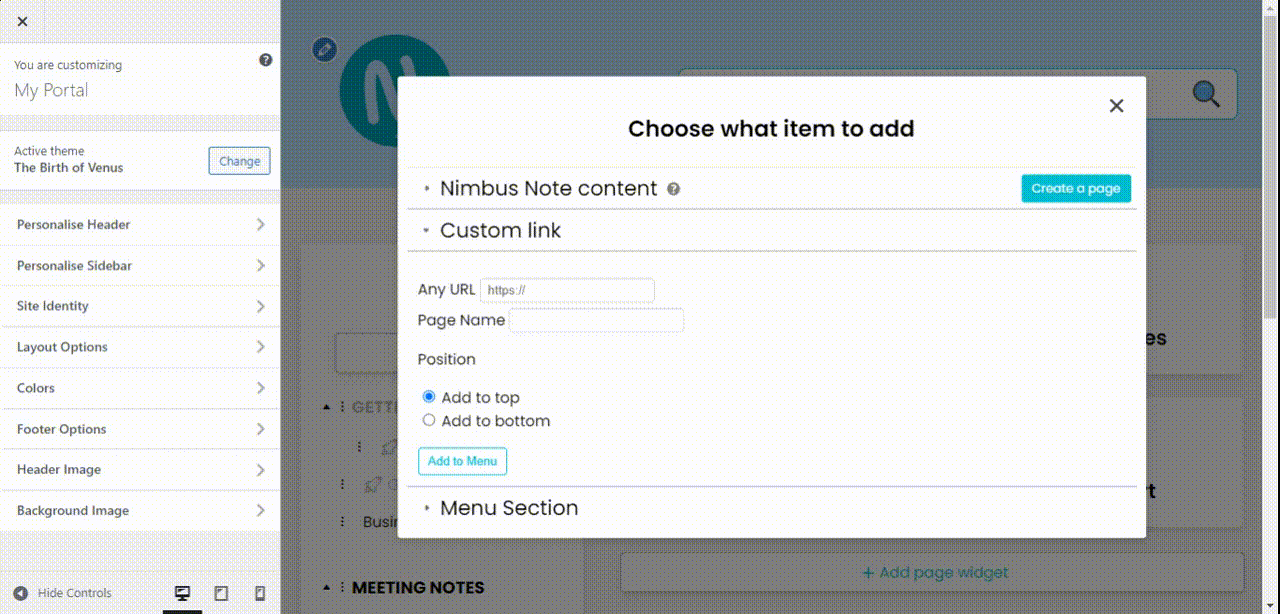The image size is (1280, 614).
Task: Switch to desktop preview mode
Action: click(182, 593)
